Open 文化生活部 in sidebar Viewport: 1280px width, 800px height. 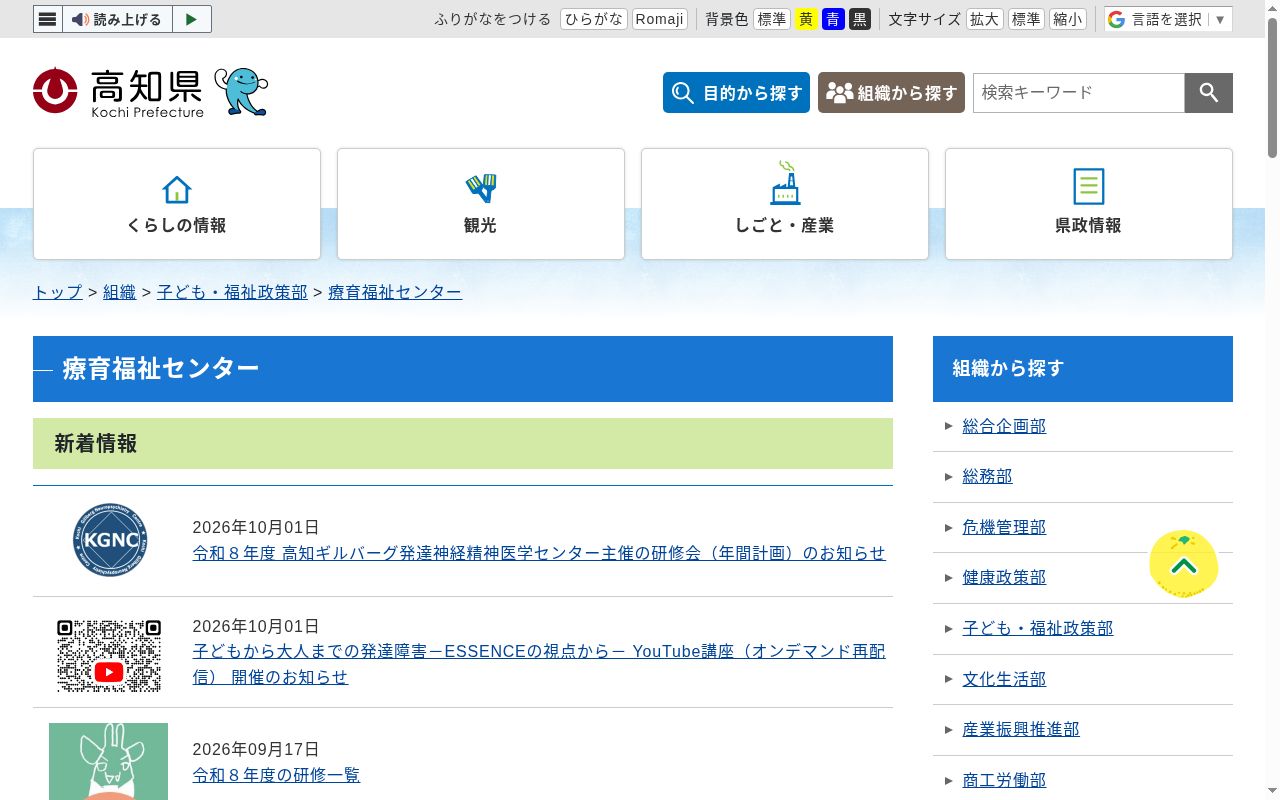point(1004,679)
